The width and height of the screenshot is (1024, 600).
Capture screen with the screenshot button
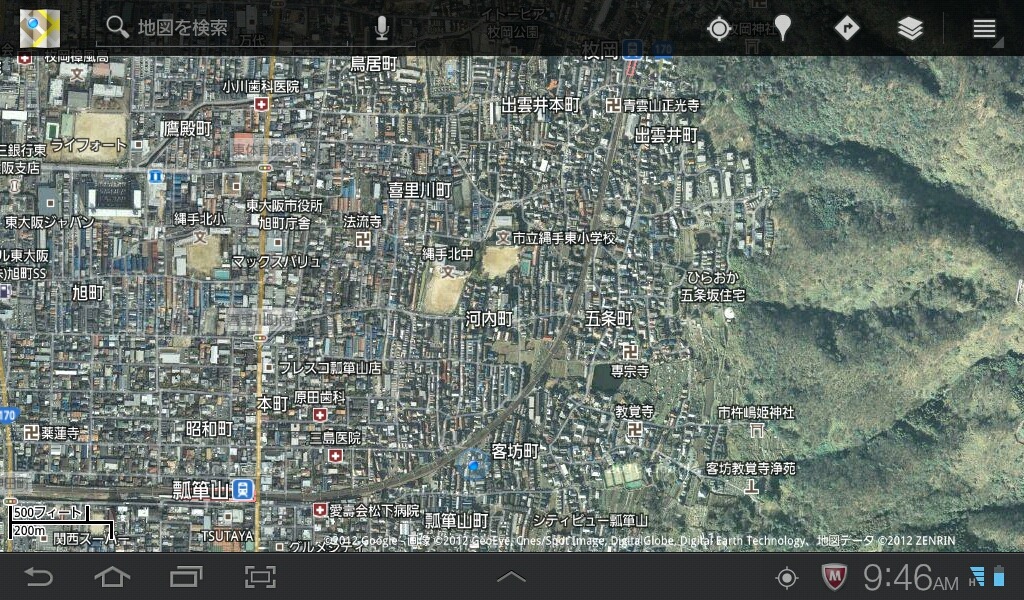(x=260, y=577)
